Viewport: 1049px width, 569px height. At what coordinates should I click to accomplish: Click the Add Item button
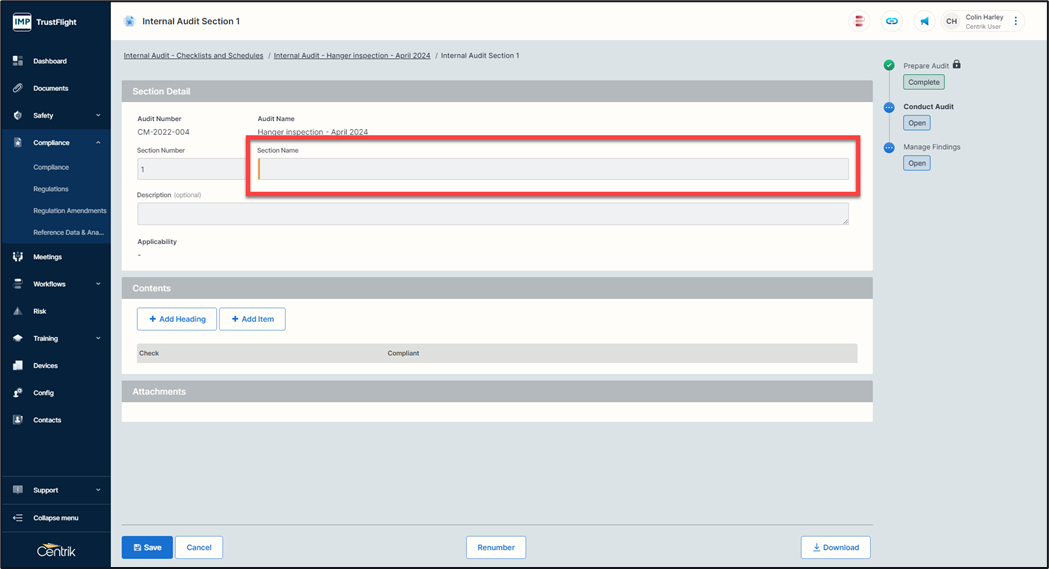point(252,319)
